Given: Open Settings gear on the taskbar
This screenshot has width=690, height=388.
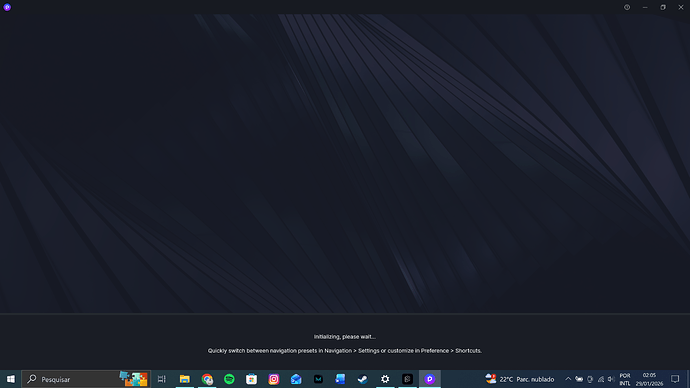Looking at the screenshot, I should (x=385, y=379).
